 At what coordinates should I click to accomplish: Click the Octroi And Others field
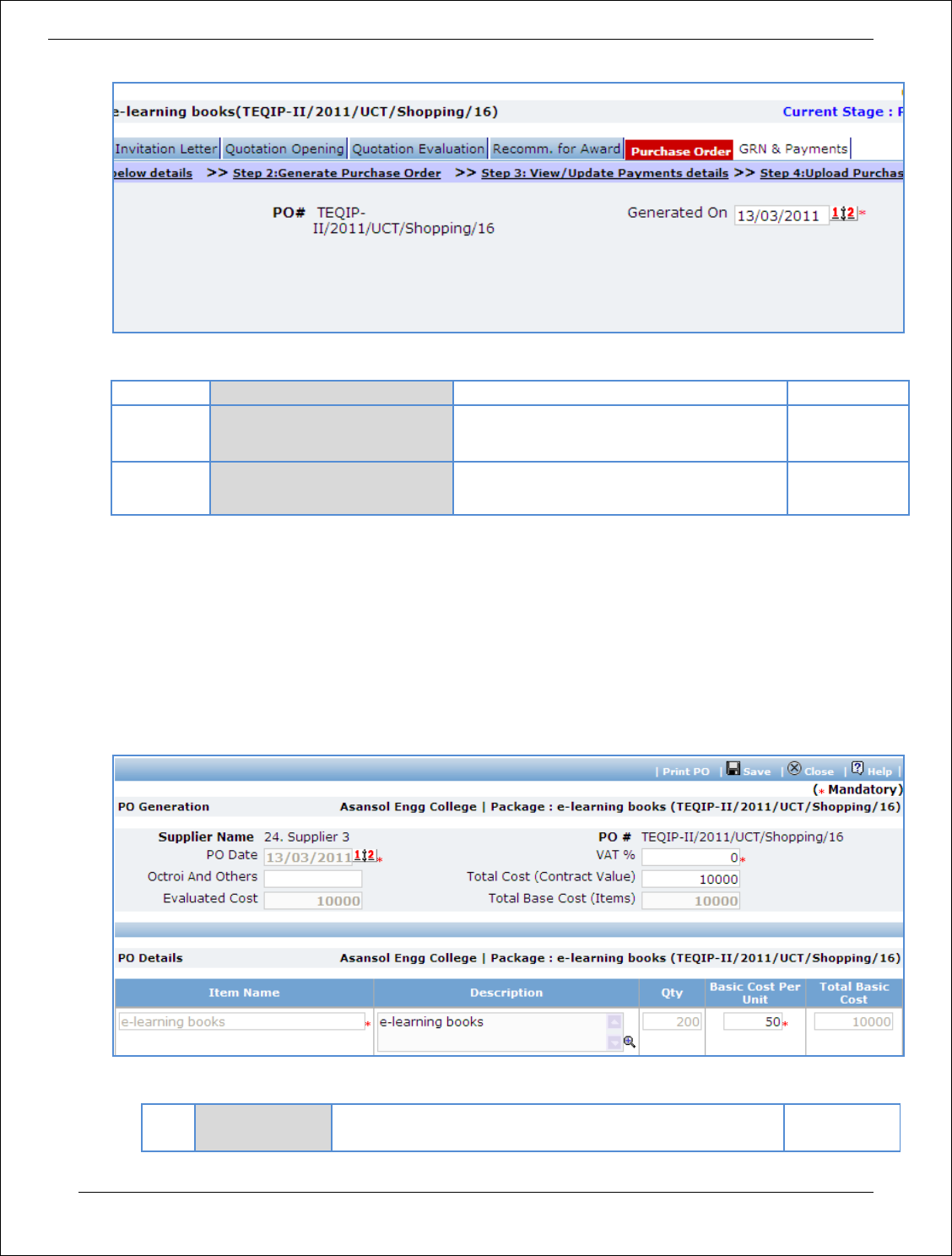[313, 879]
